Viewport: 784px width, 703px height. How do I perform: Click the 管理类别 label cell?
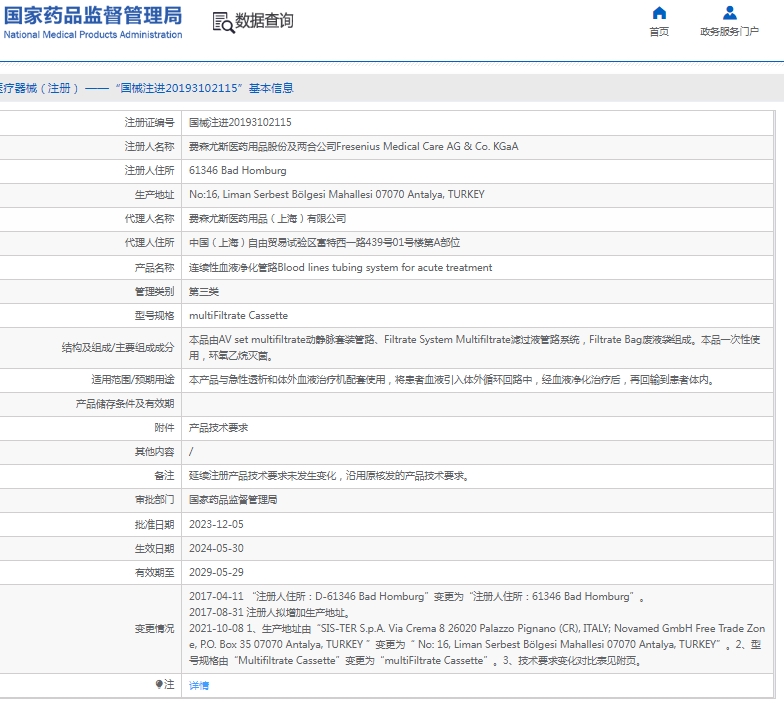[x=154, y=292]
